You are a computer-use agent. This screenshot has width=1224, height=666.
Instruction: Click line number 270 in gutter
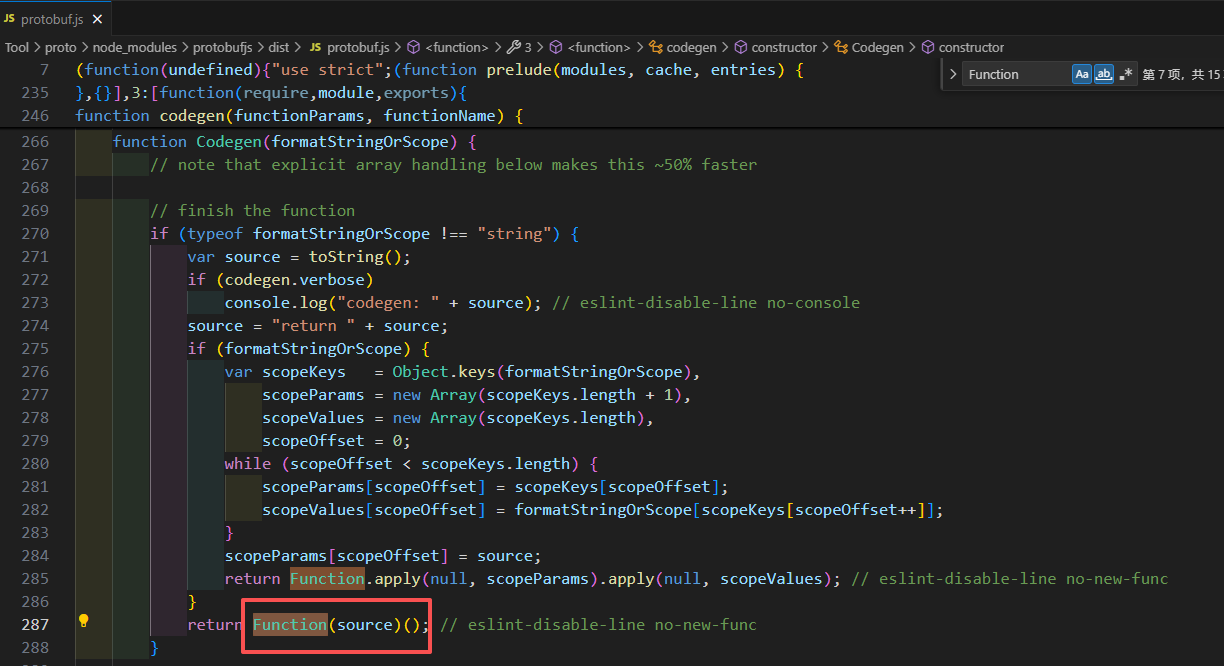(34, 234)
